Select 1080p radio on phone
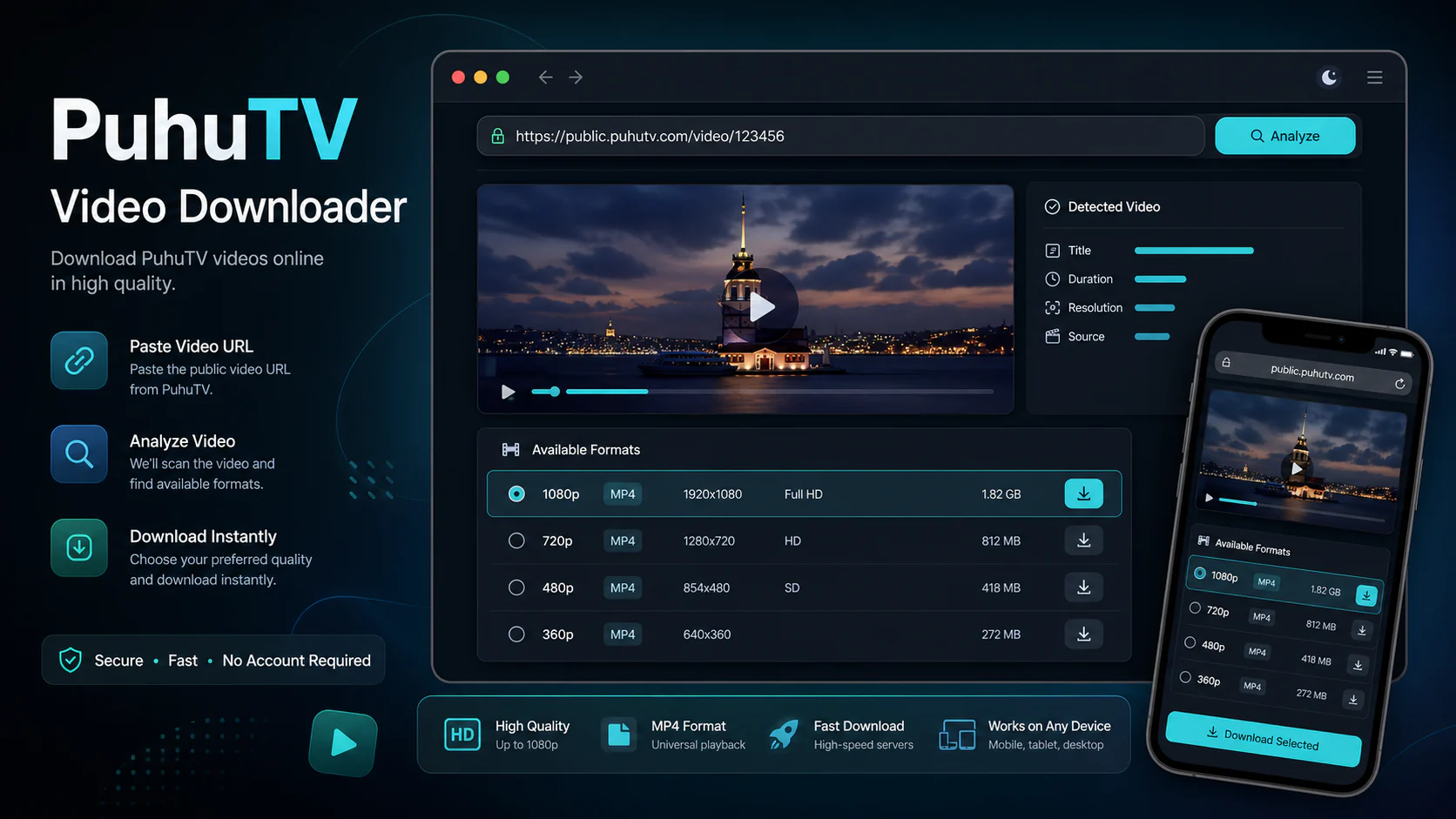The width and height of the screenshot is (1456, 819). pos(1200,574)
